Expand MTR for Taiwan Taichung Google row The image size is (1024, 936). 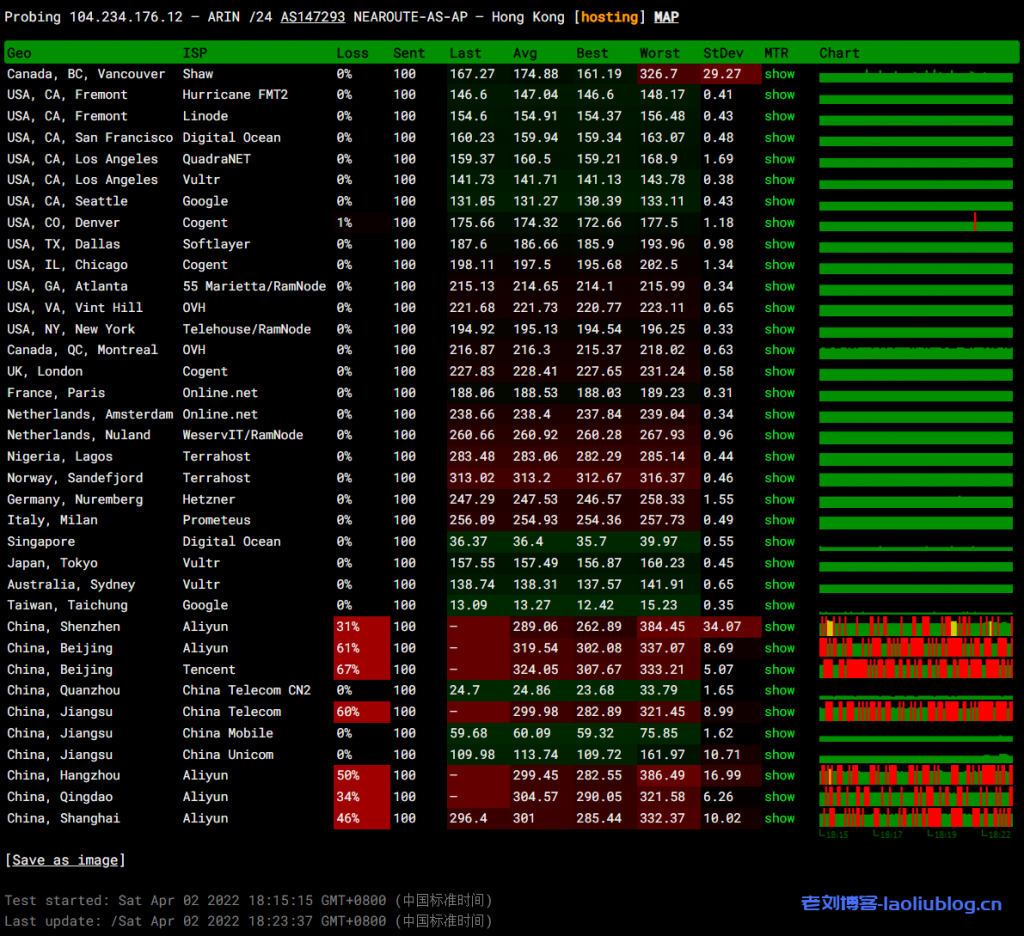779,605
